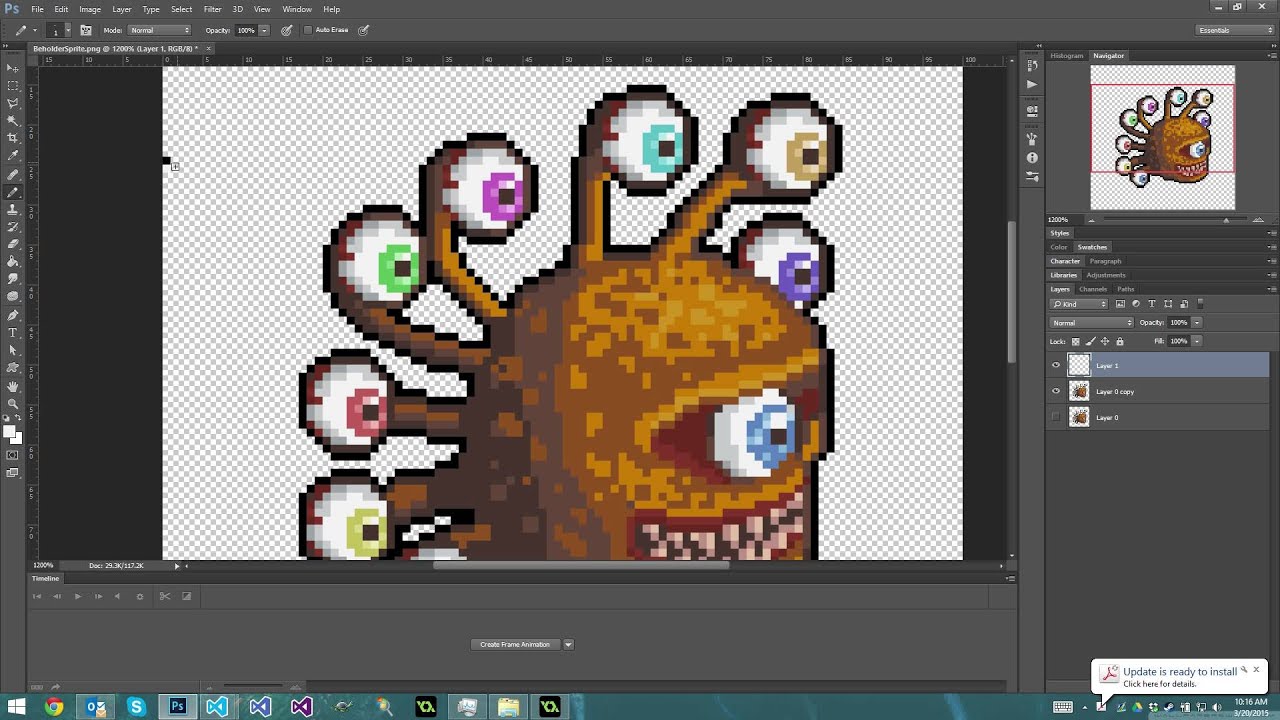Toggle lock position
The image size is (1280, 720).
(x=1105, y=341)
